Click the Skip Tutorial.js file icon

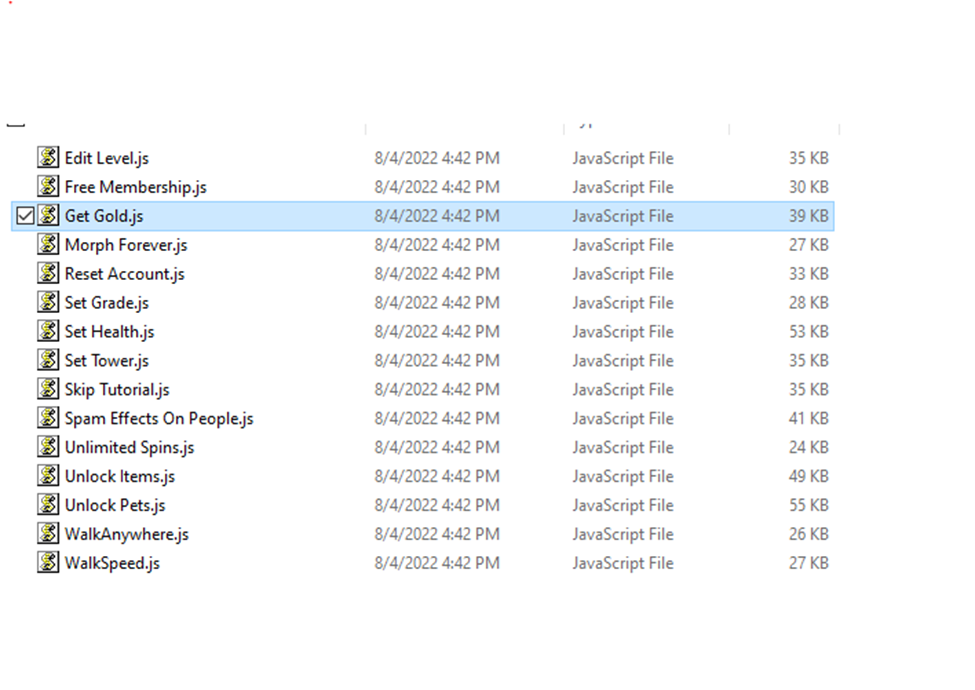point(48,390)
